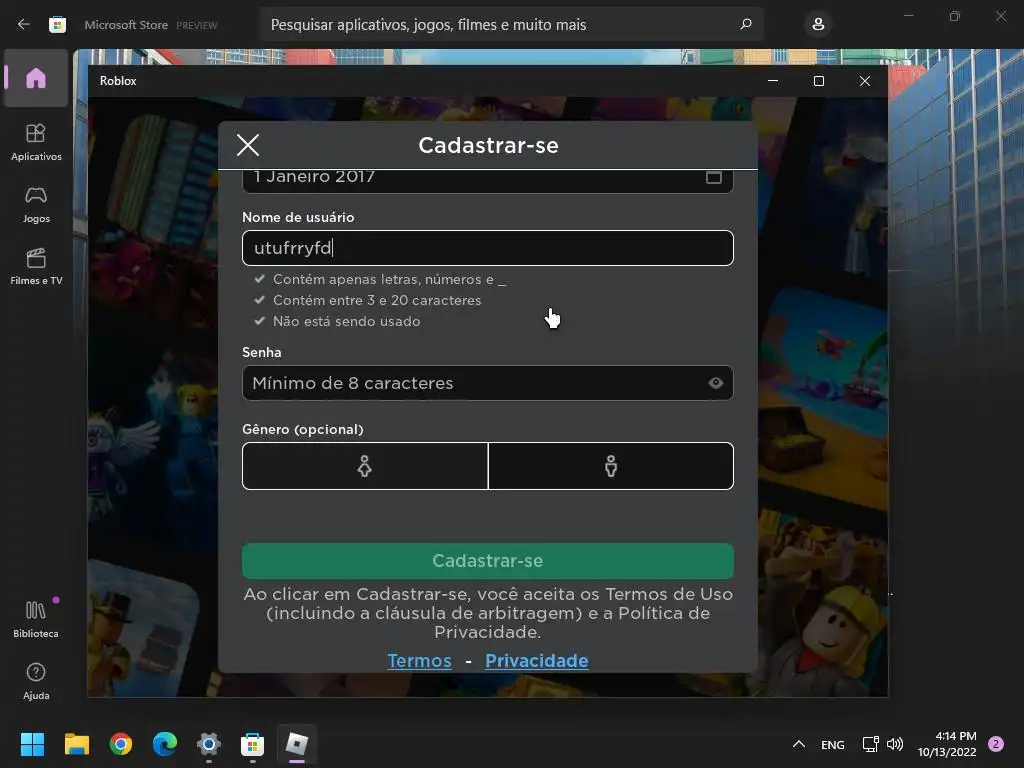Open Filmes e TV in Store sidebar
This screenshot has width=1024, height=768.
[36, 266]
